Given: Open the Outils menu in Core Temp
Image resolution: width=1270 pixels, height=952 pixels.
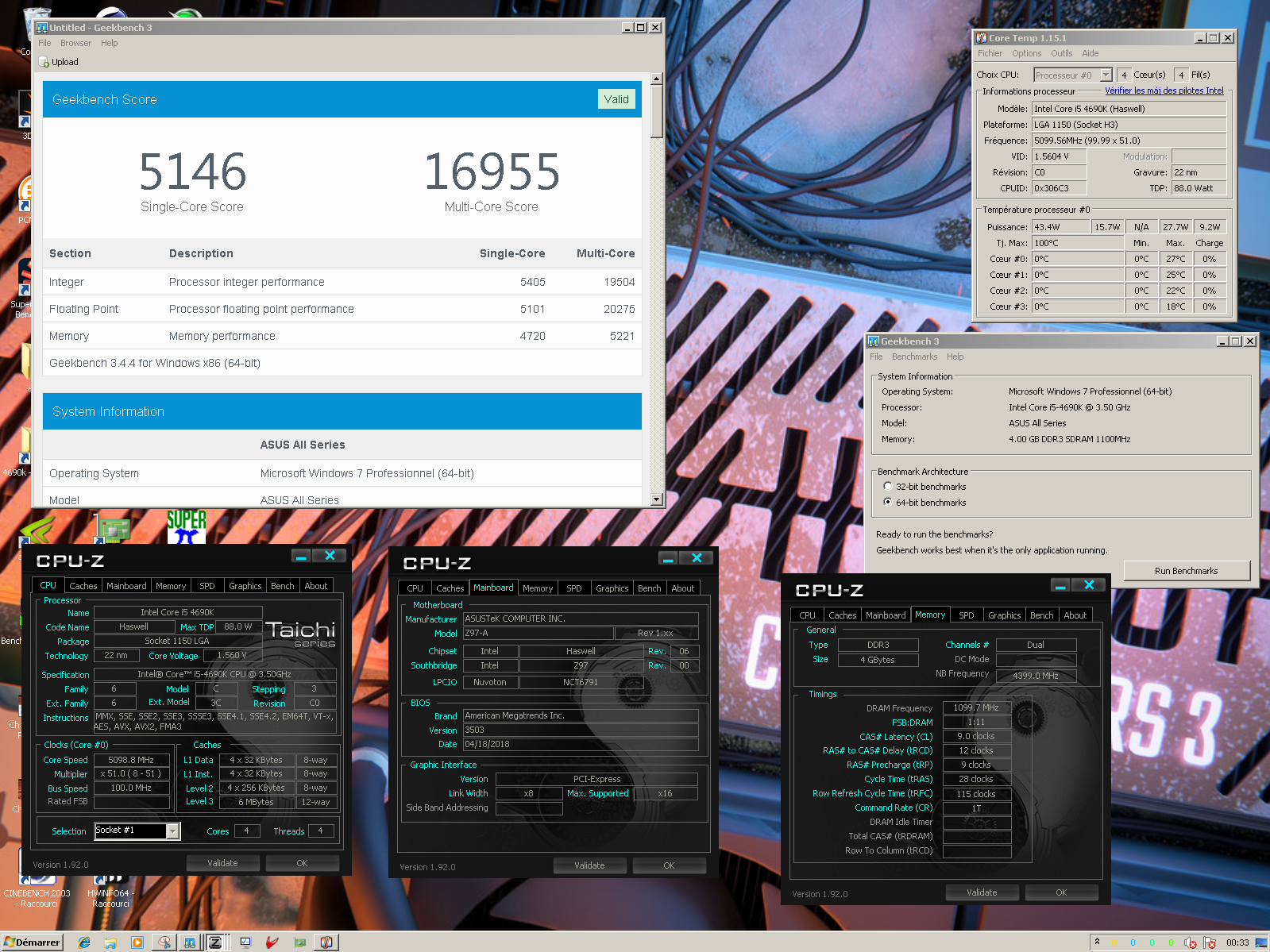Looking at the screenshot, I should (x=1061, y=53).
